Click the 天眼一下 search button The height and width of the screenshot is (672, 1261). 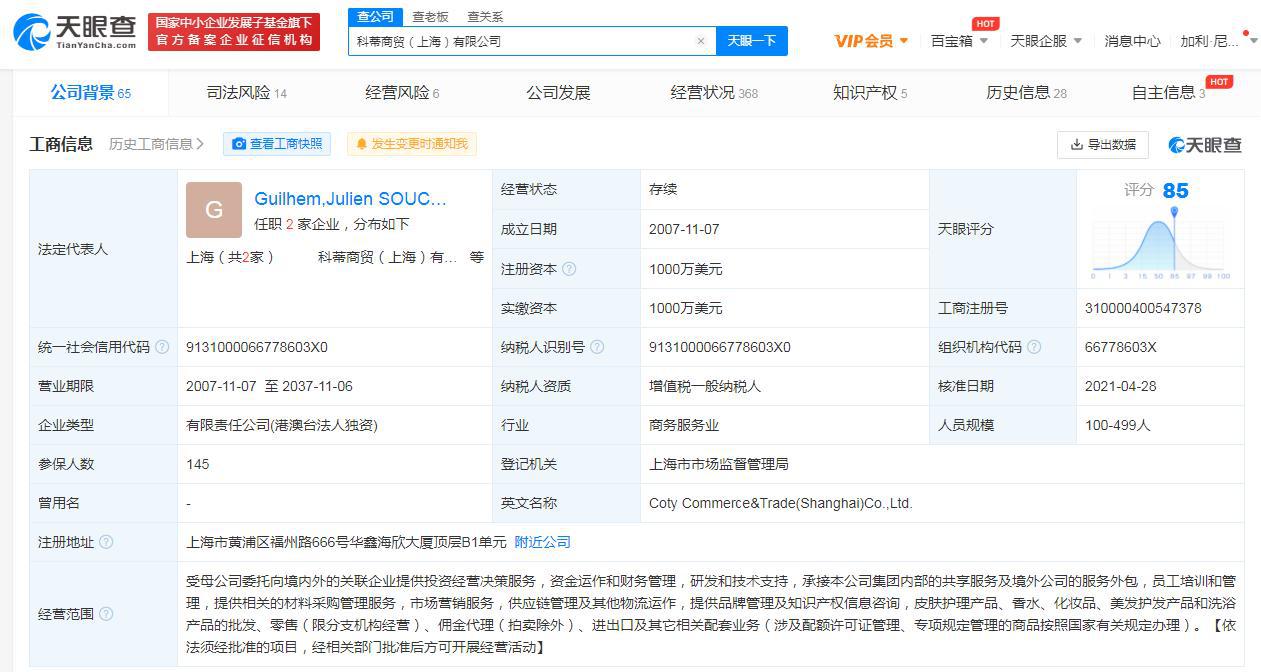point(752,41)
